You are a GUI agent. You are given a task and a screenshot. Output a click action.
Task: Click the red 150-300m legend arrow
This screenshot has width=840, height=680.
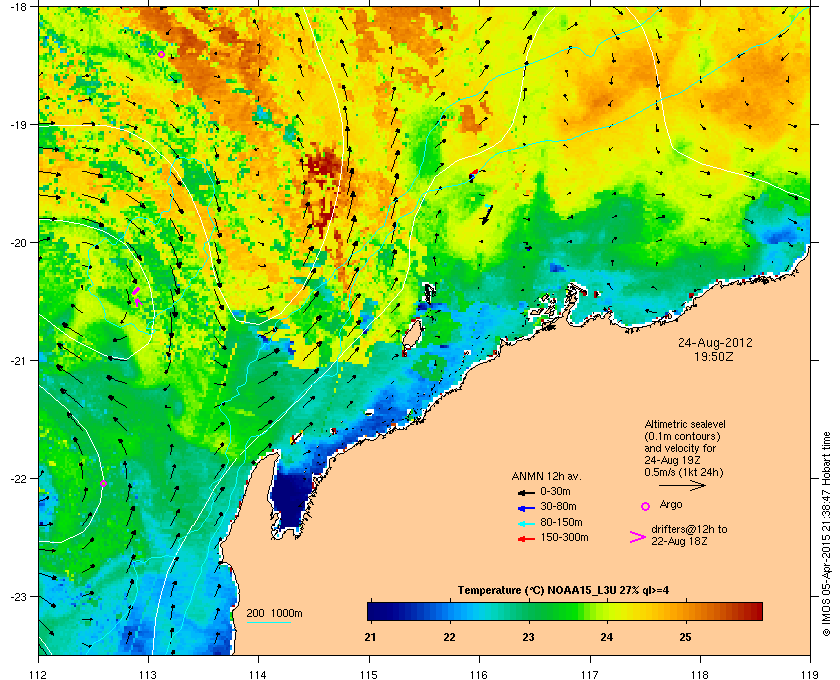pos(526,539)
